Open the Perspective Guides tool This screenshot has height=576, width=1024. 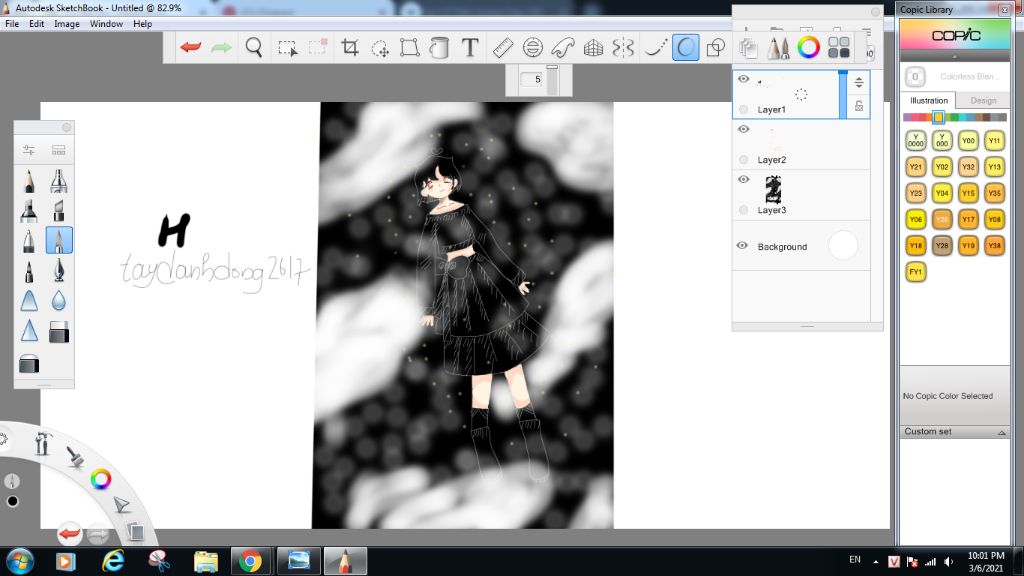[593, 48]
